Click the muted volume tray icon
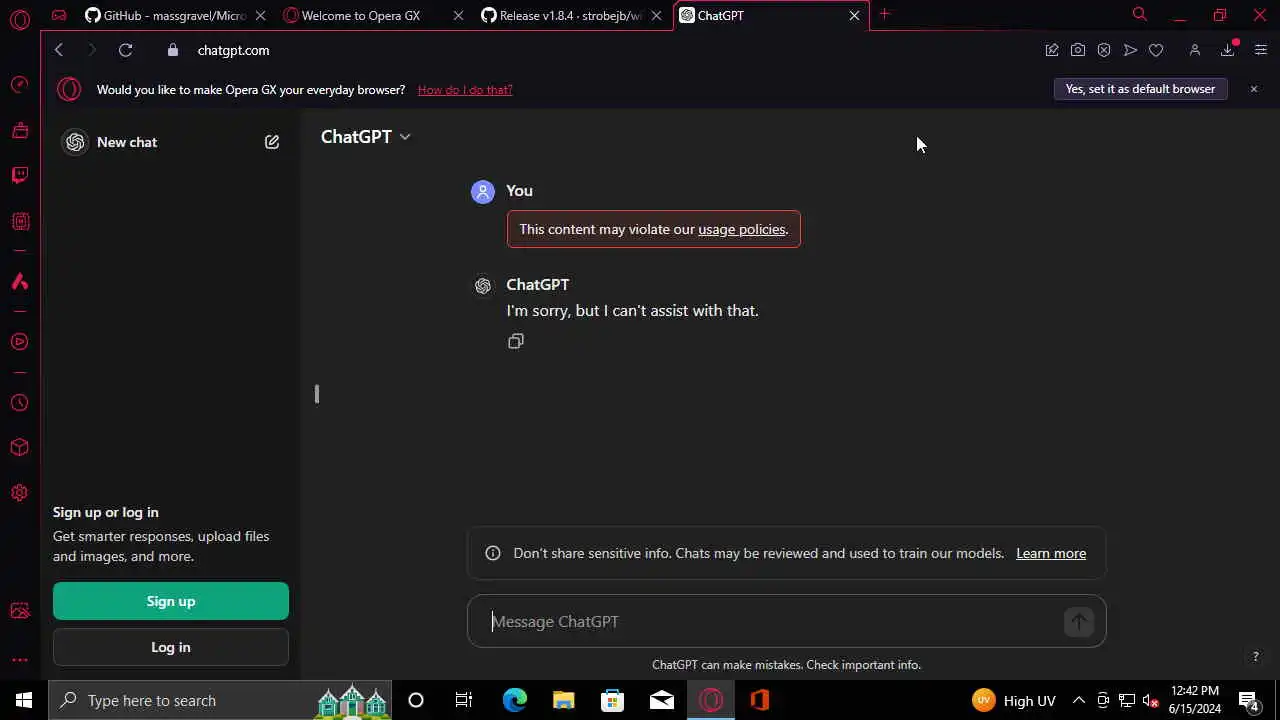1280x720 pixels. tap(1151, 700)
